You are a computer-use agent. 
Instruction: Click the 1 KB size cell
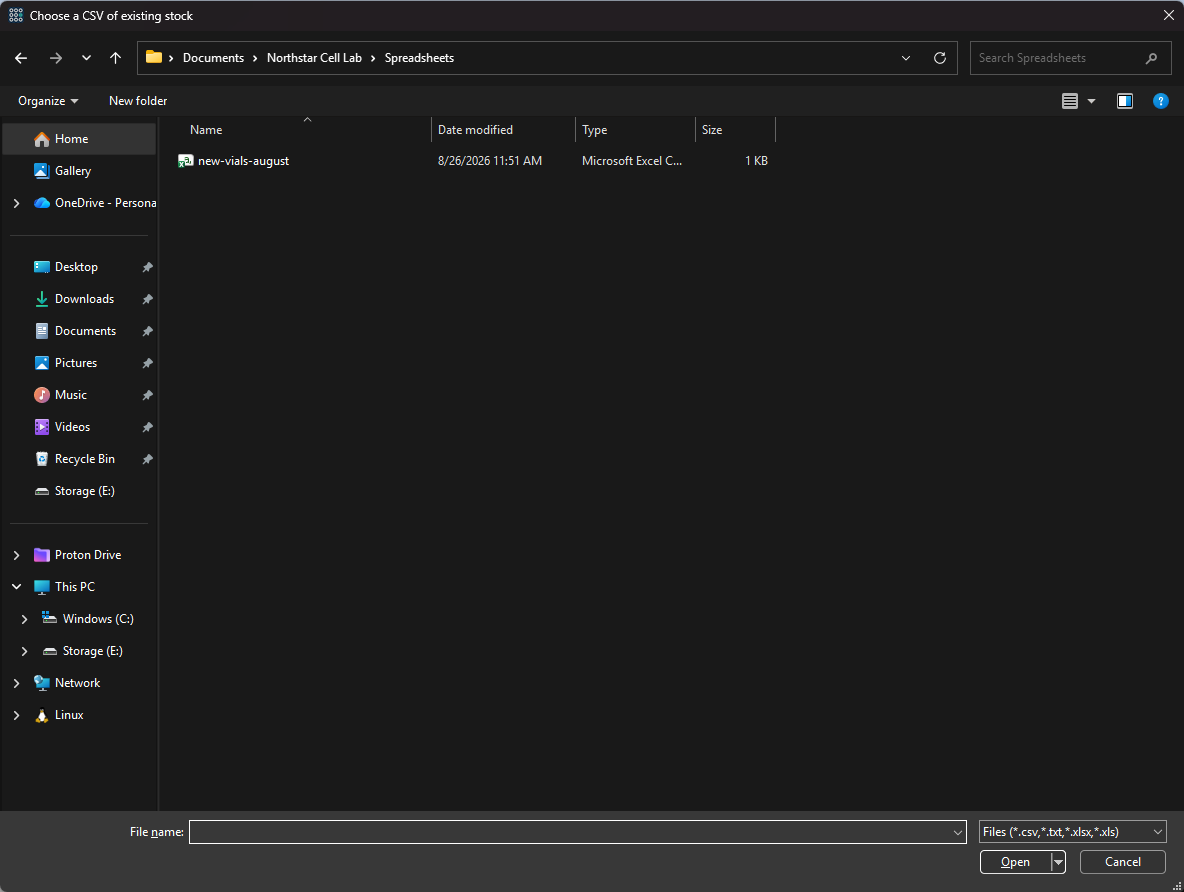coord(756,161)
